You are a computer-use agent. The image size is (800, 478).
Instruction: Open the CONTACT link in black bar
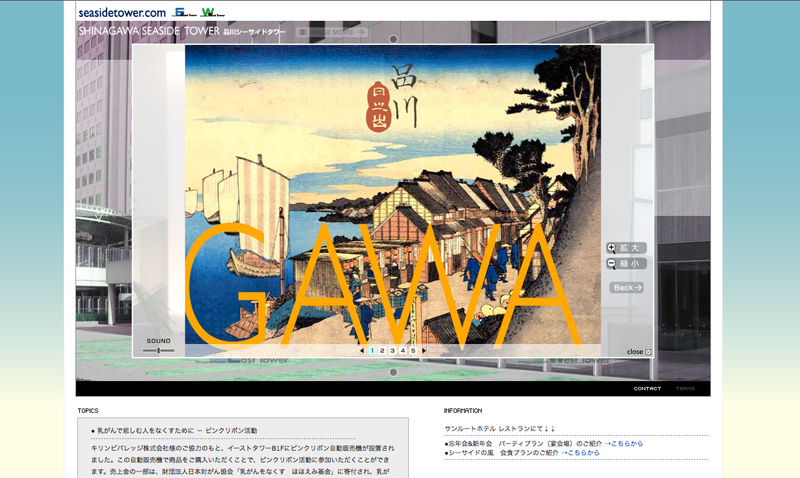coord(647,389)
